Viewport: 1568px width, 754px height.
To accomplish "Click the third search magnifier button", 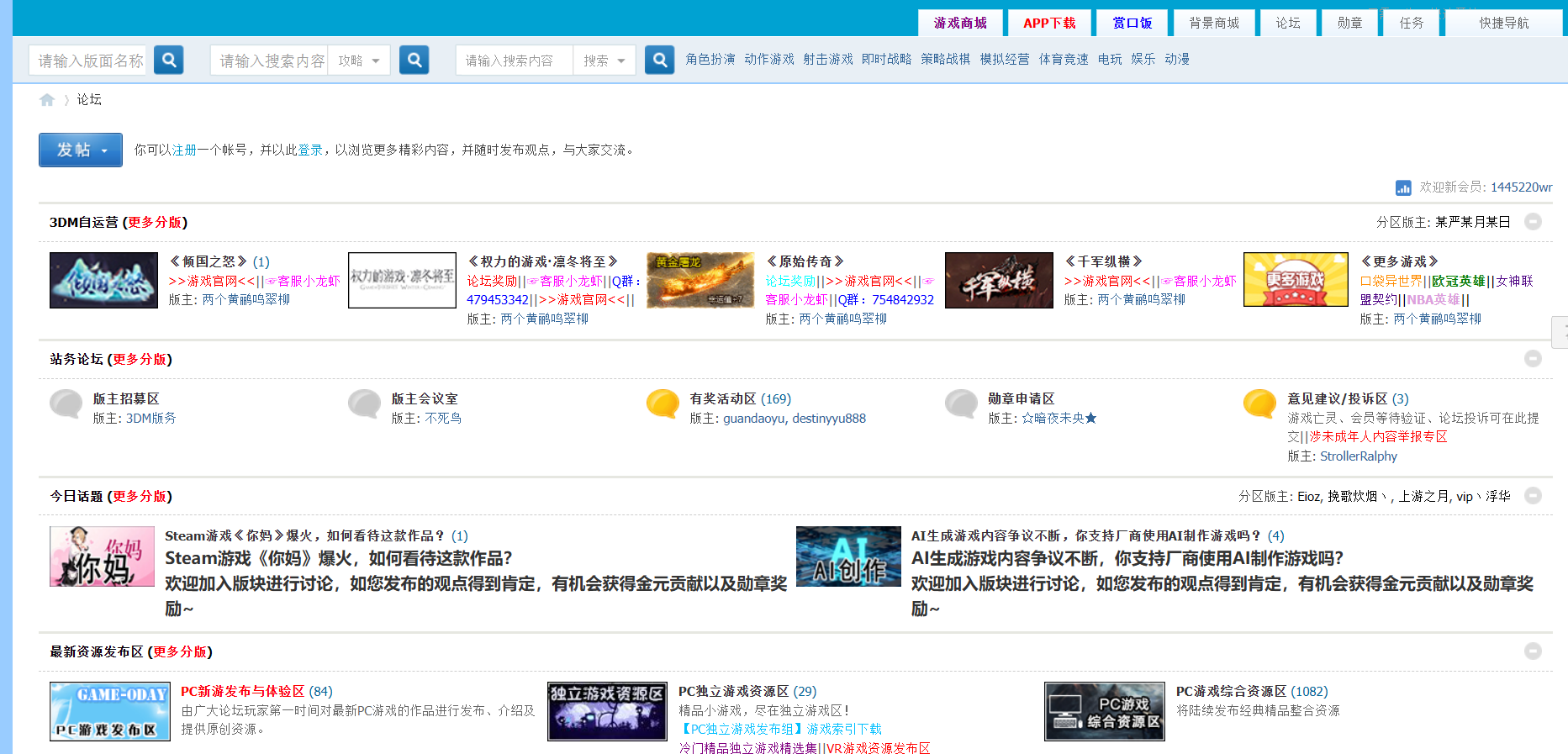I will (x=659, y=60).
